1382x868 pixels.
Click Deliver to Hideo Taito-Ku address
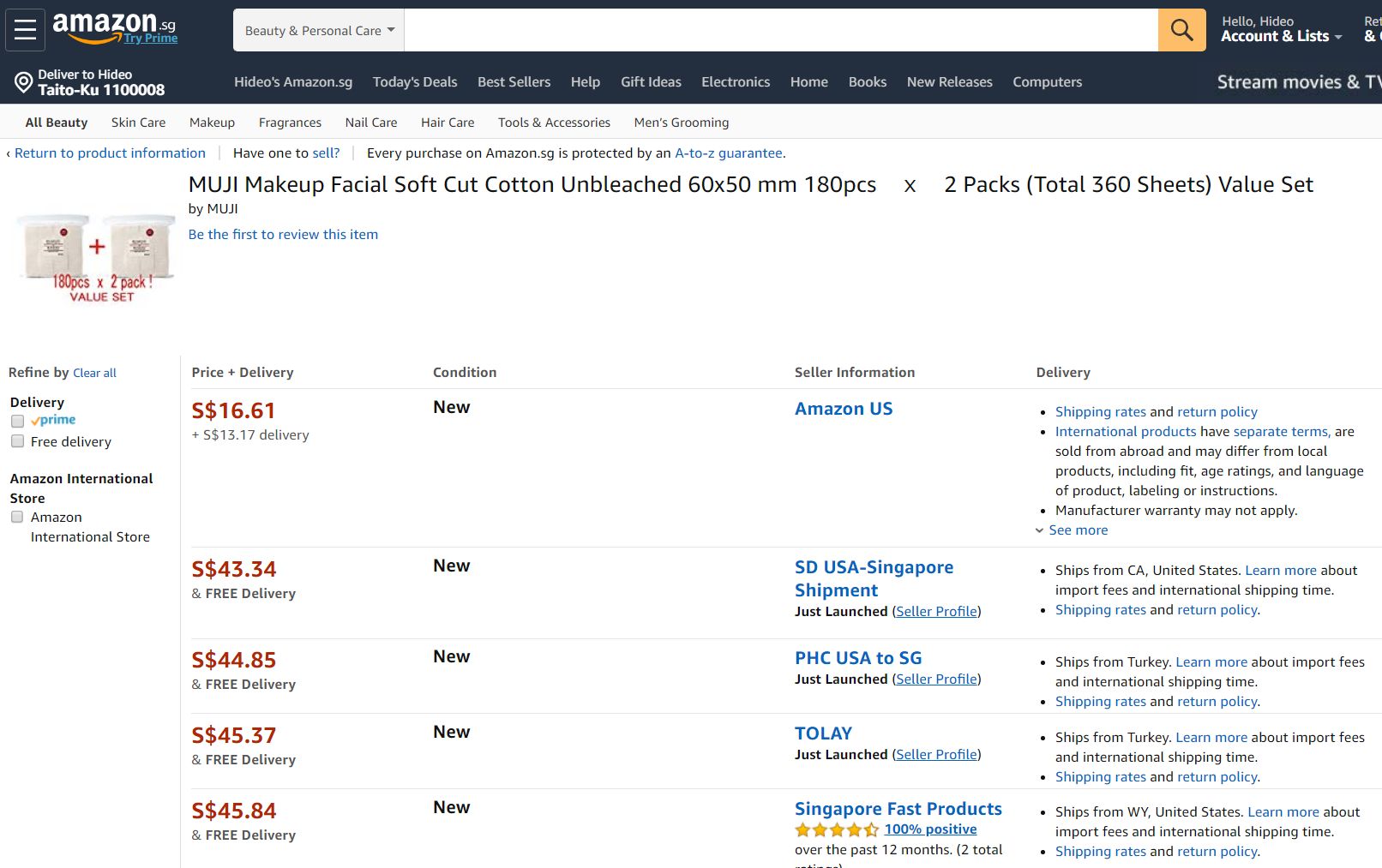click(x=101, y=82)
